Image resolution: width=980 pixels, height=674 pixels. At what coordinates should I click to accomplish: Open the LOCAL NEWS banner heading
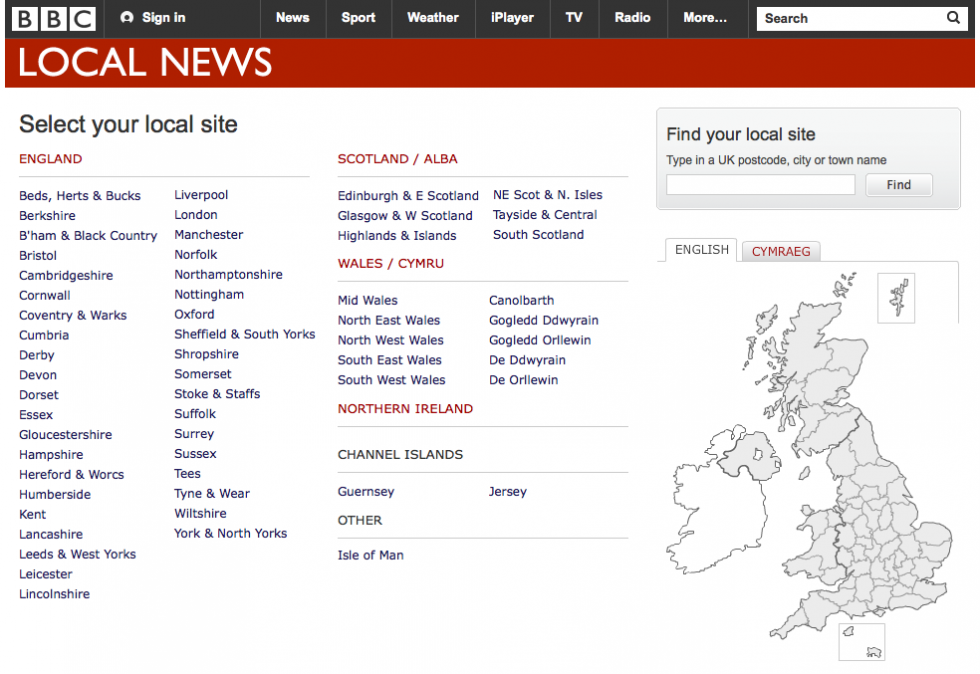coord(145,63)
